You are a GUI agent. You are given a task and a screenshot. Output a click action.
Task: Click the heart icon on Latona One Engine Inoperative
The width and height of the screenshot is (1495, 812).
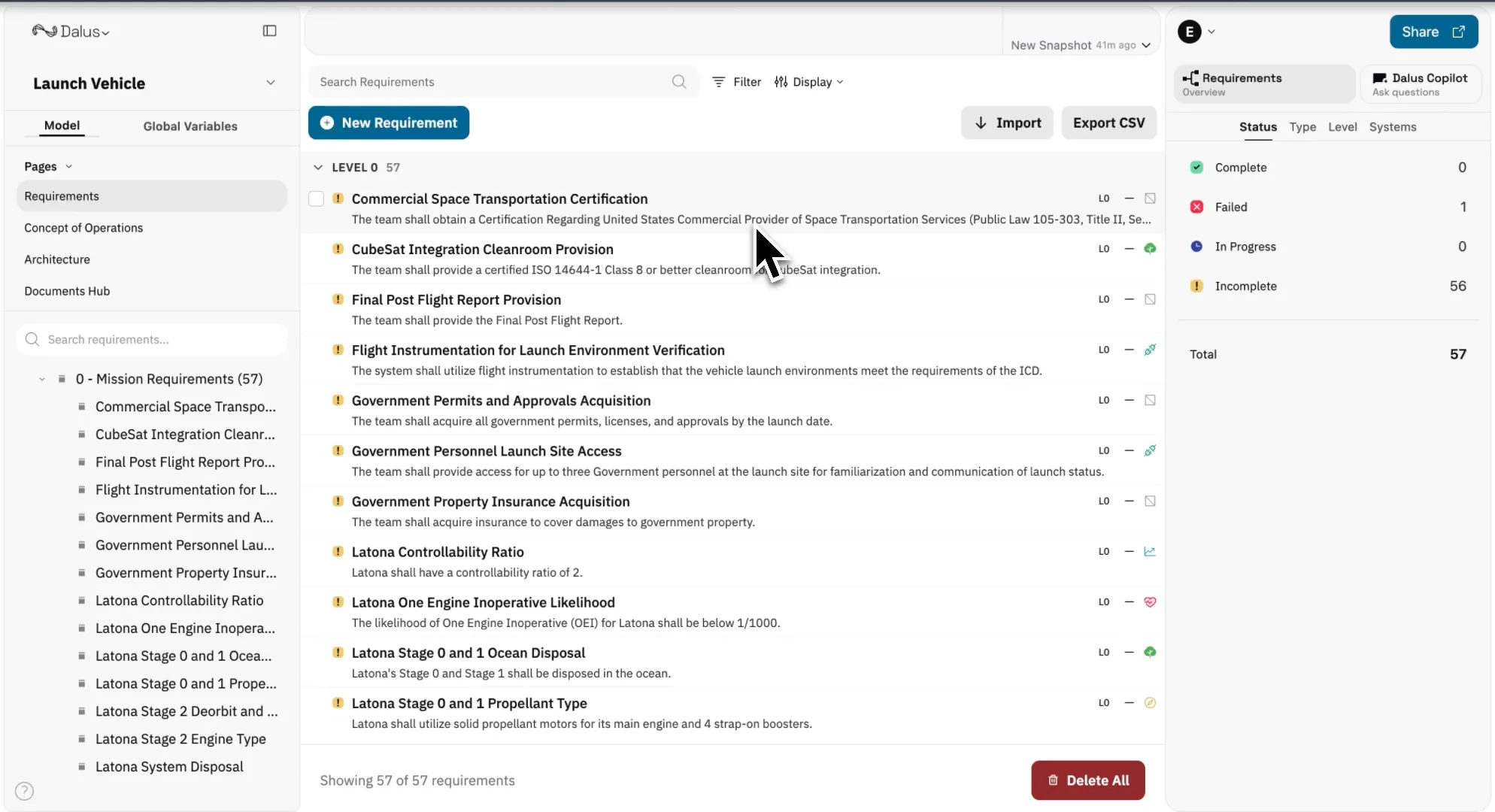[1149, 602]
